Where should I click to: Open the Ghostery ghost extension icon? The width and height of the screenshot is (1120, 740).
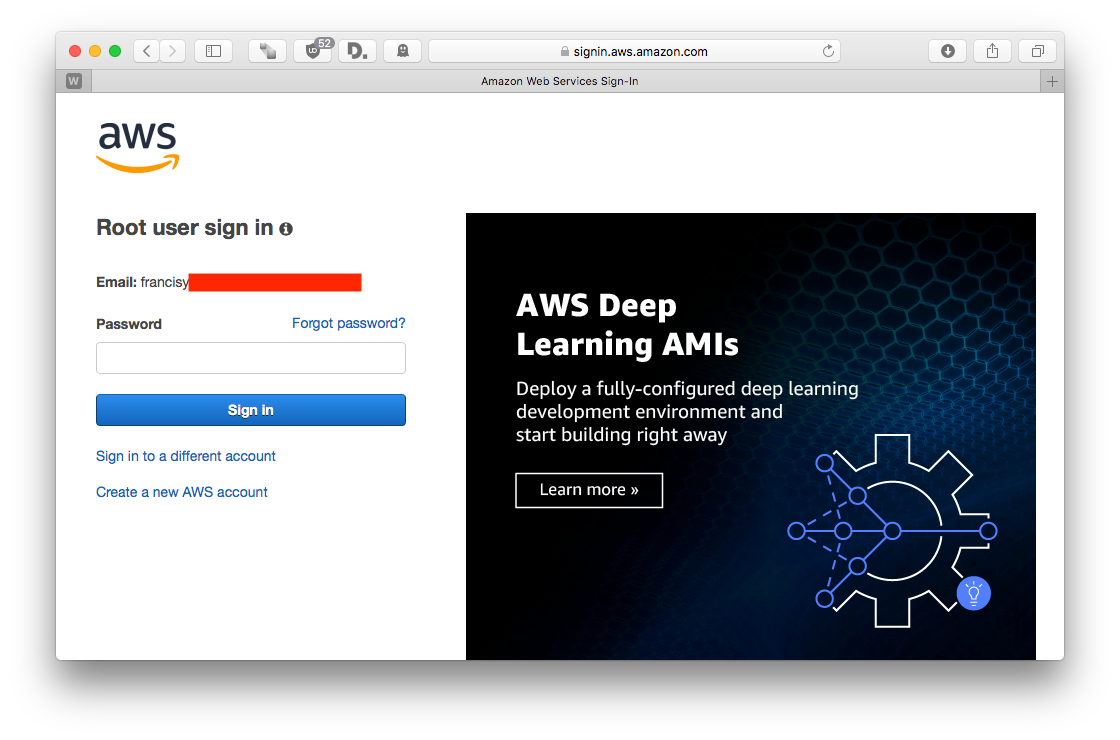click(403, 51)
